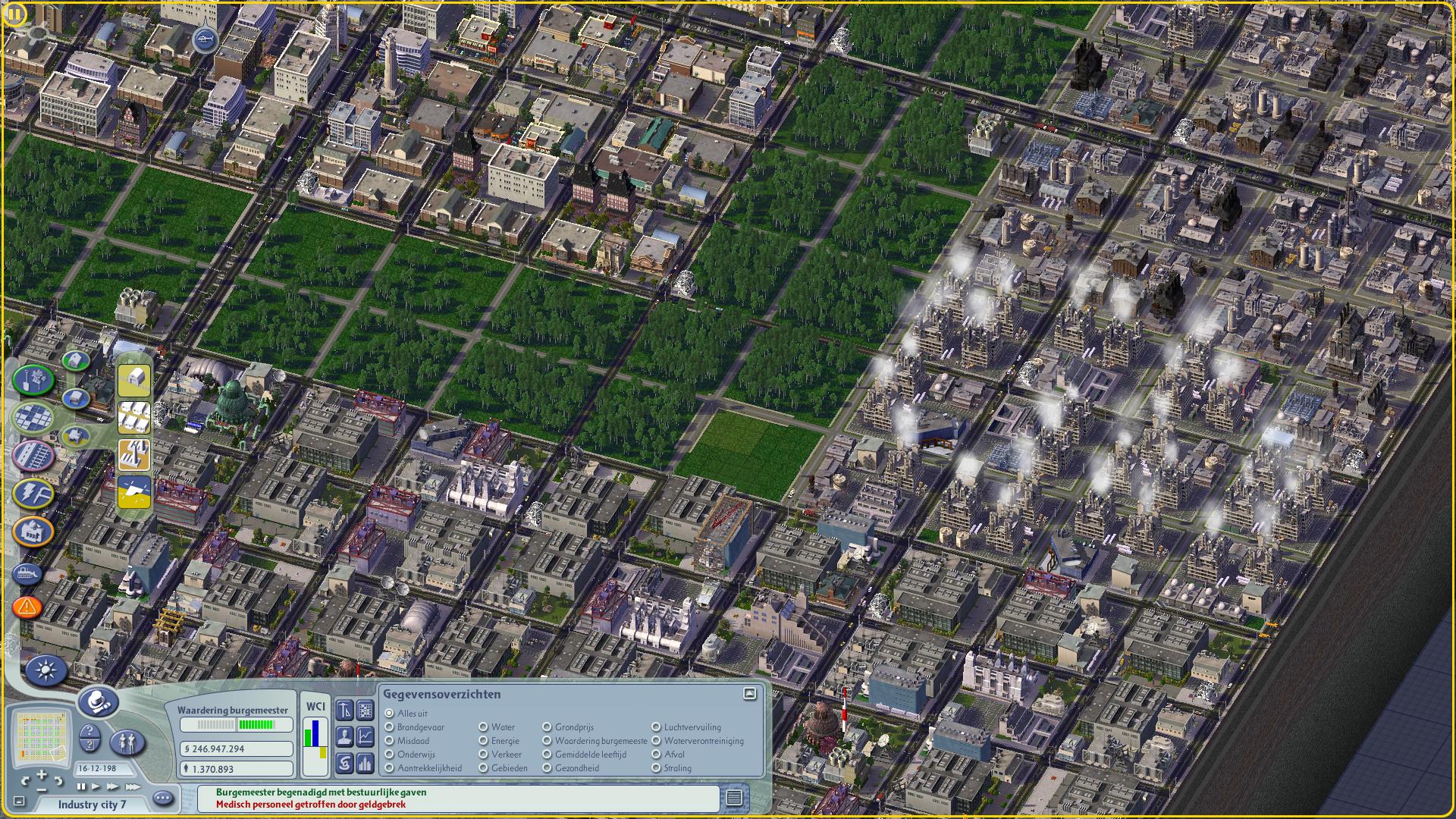Viewport: 1456px width, 819px height.
Task: Switch to Mayor mode top hat button
Action: tap(99, 703)
